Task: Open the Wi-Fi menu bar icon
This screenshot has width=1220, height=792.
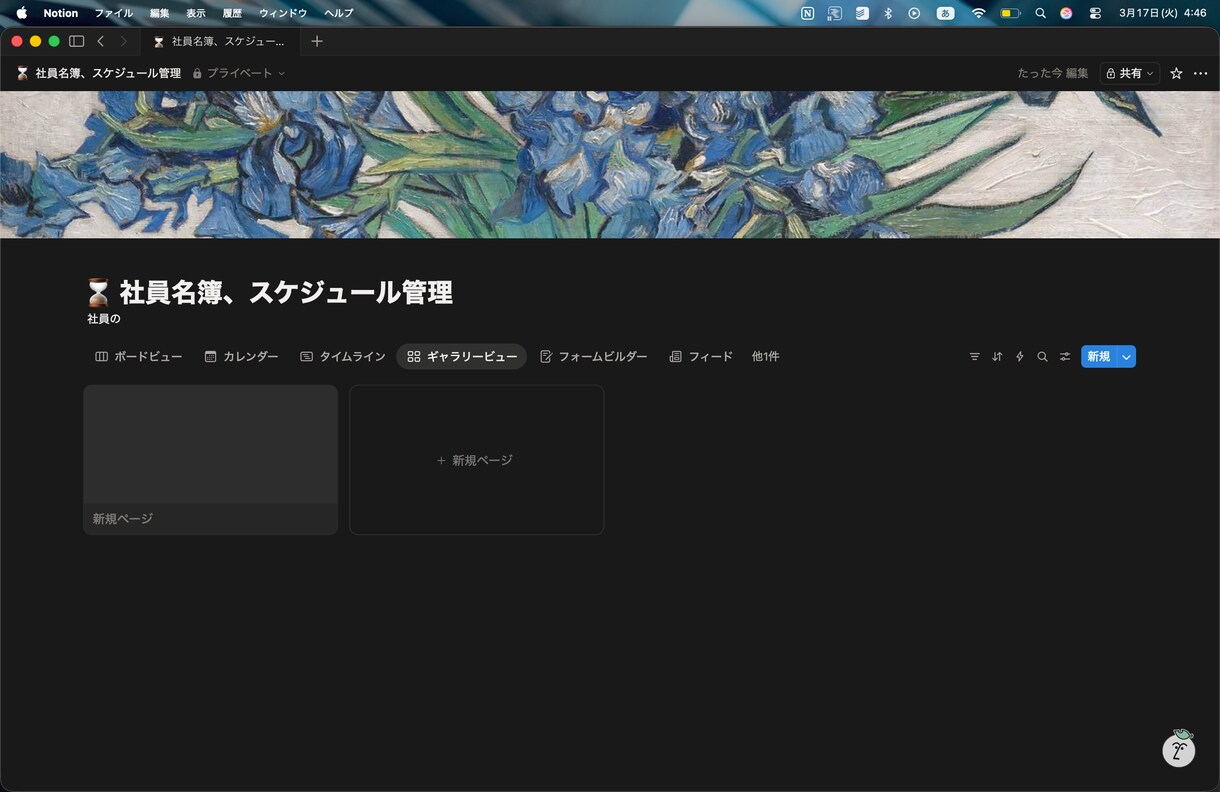Action: point(978,13)
